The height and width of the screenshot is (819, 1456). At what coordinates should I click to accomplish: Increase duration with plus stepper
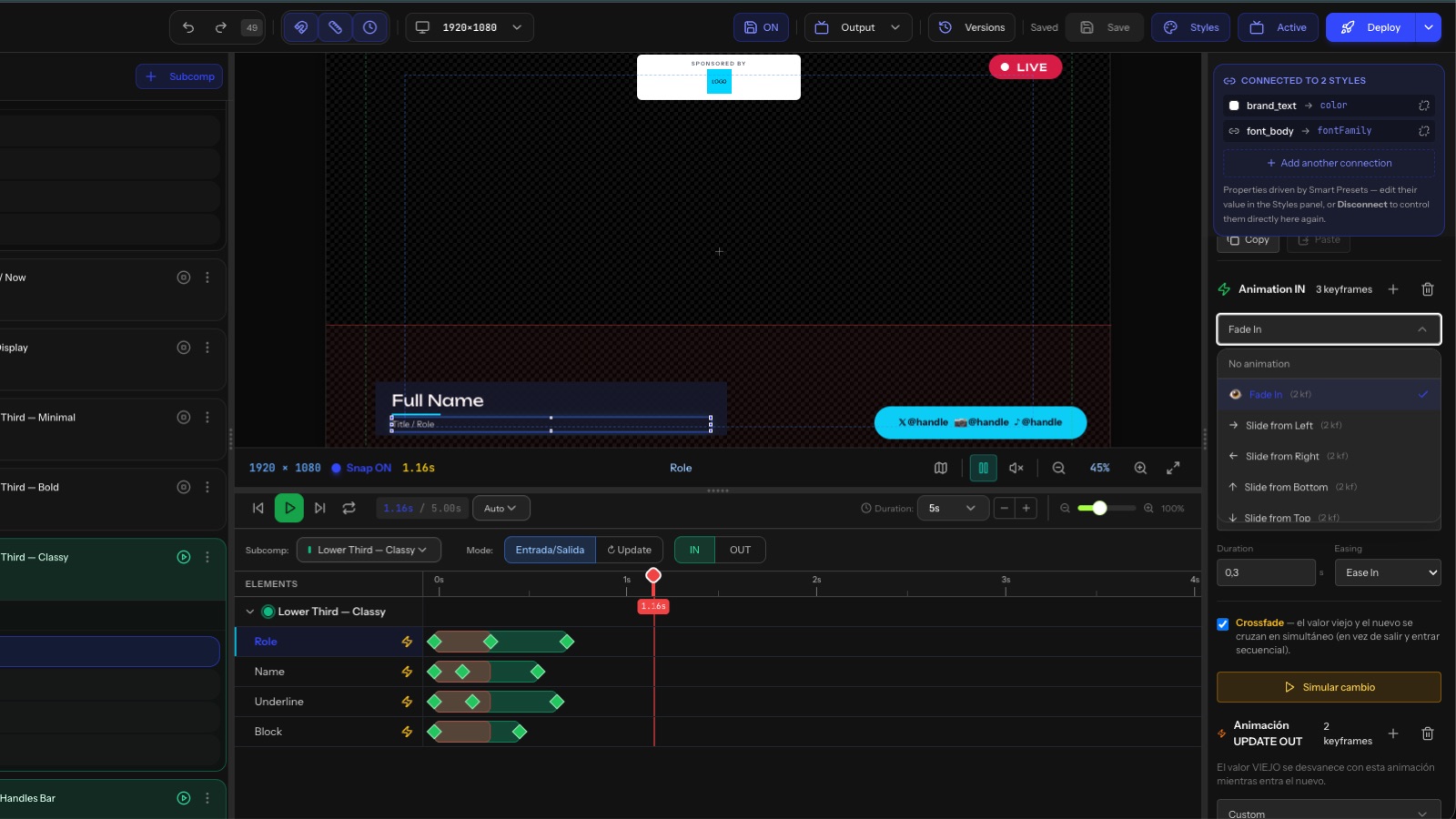[x=1026, y=508]
